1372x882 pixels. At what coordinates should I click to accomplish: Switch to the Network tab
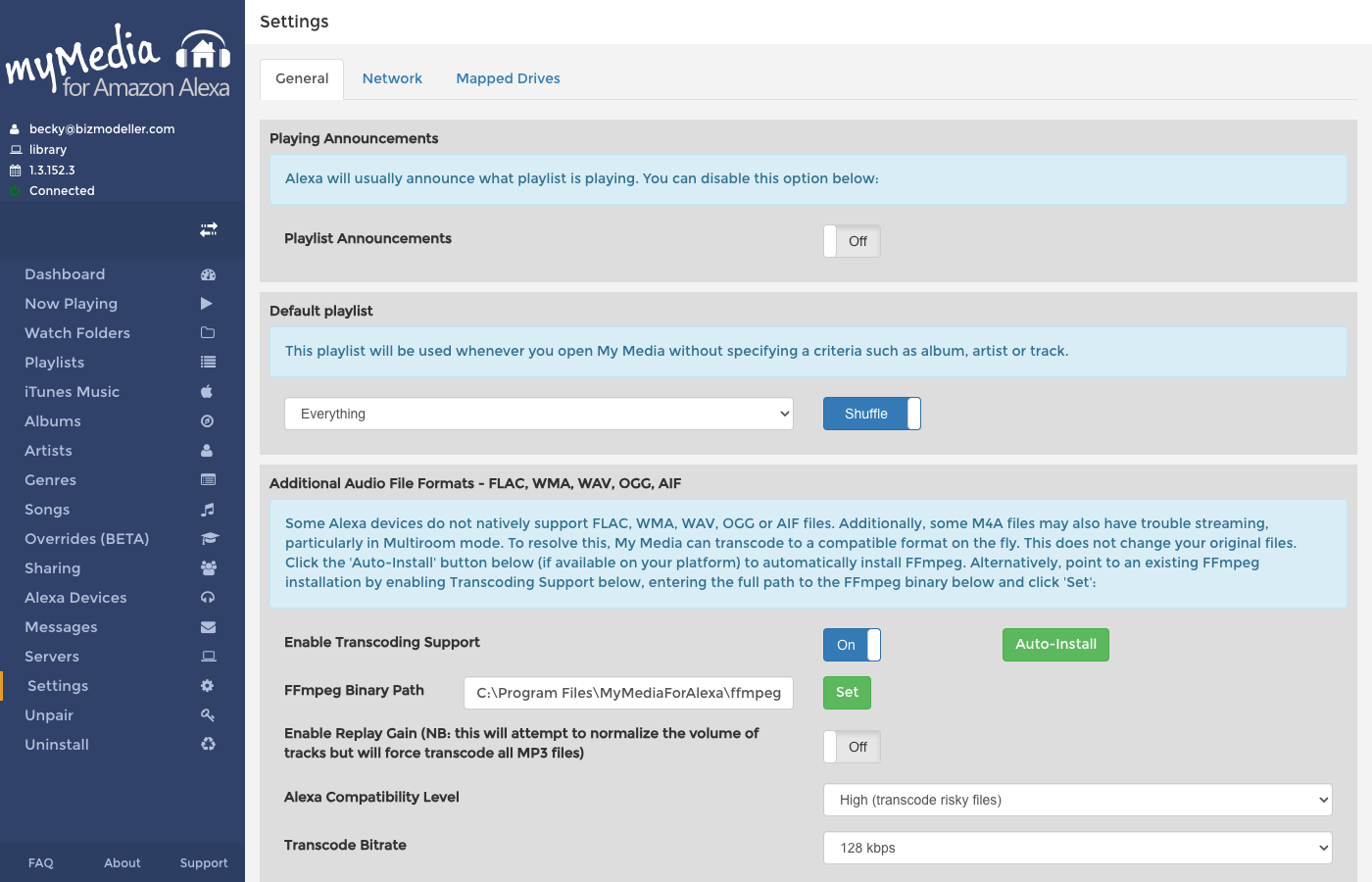click(x=392, y=78)
